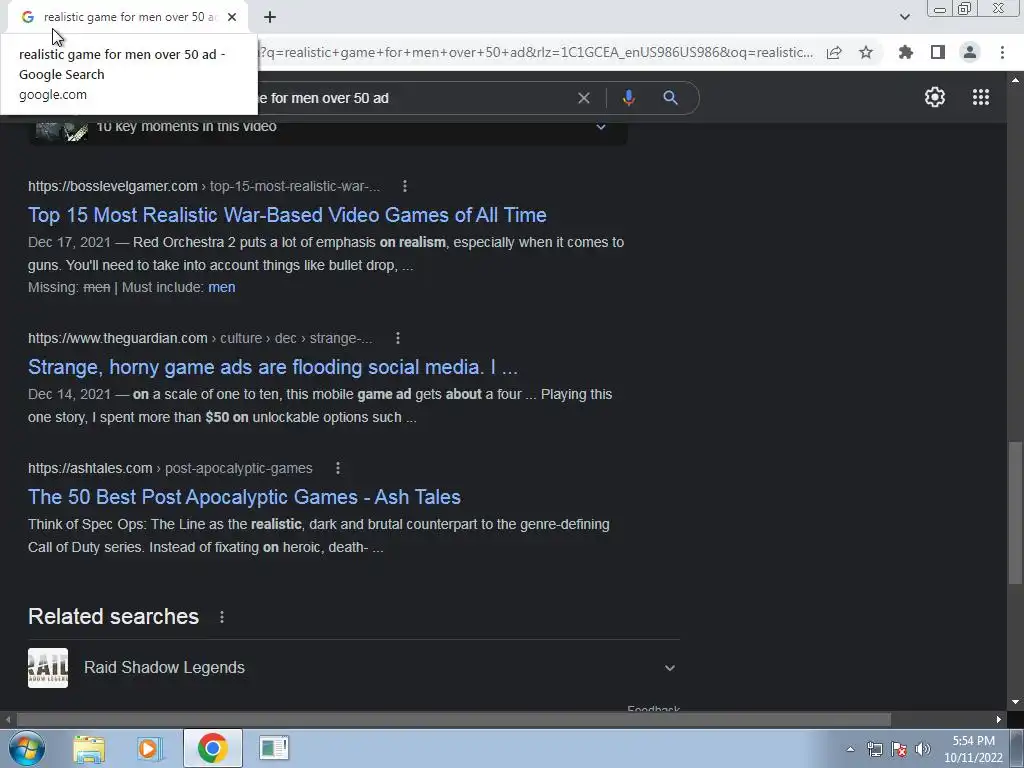Select the realistic game search tab
Screen dimensions: 1024x768
(x=130, y=17)
